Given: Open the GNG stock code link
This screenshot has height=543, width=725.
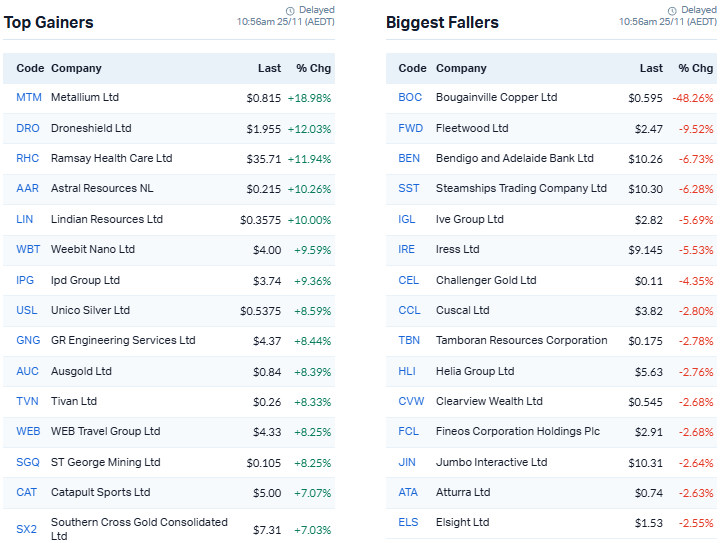Looking at the screenshot, I should [x=28, y=340].
